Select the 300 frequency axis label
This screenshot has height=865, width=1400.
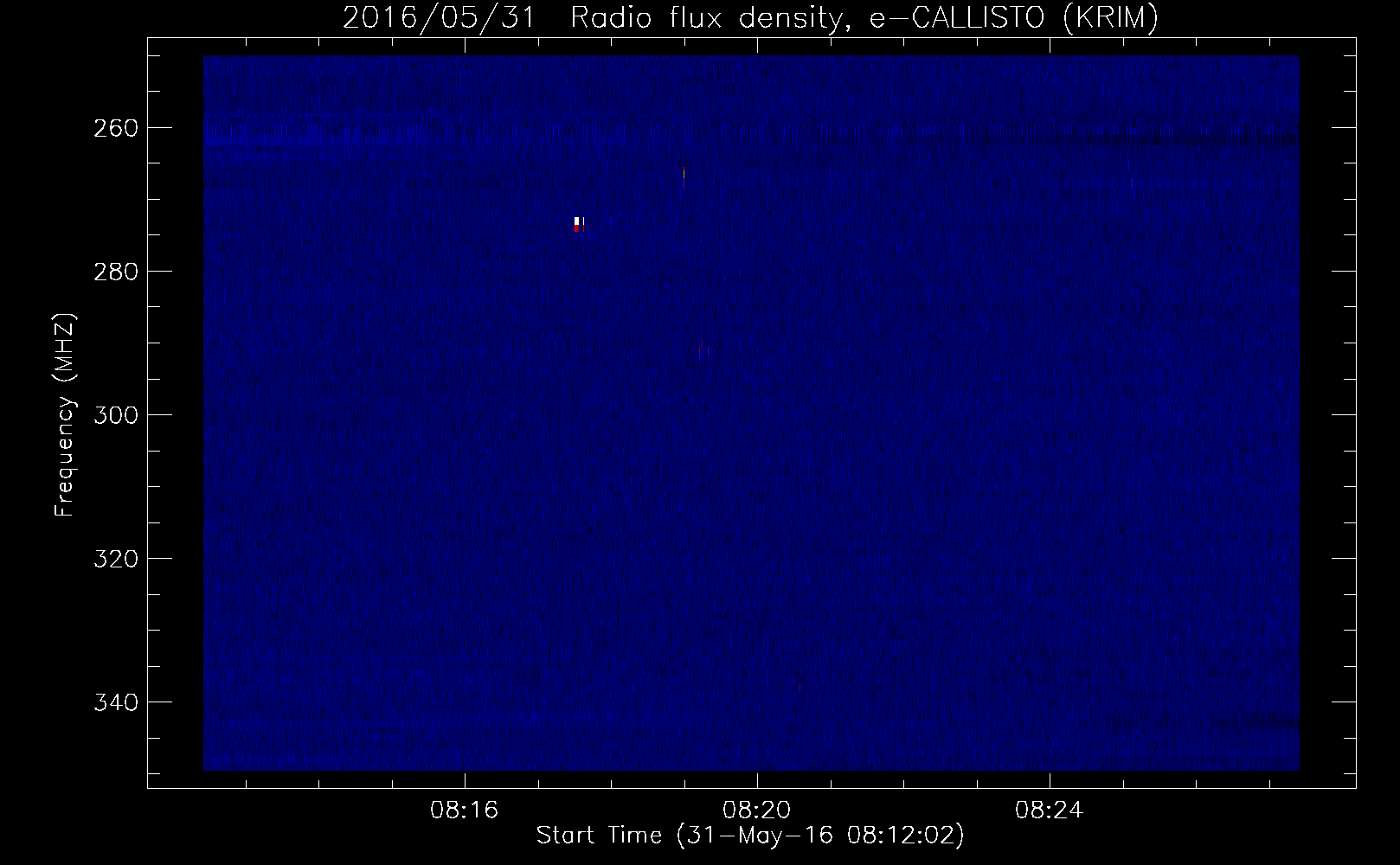click(114, 415)
